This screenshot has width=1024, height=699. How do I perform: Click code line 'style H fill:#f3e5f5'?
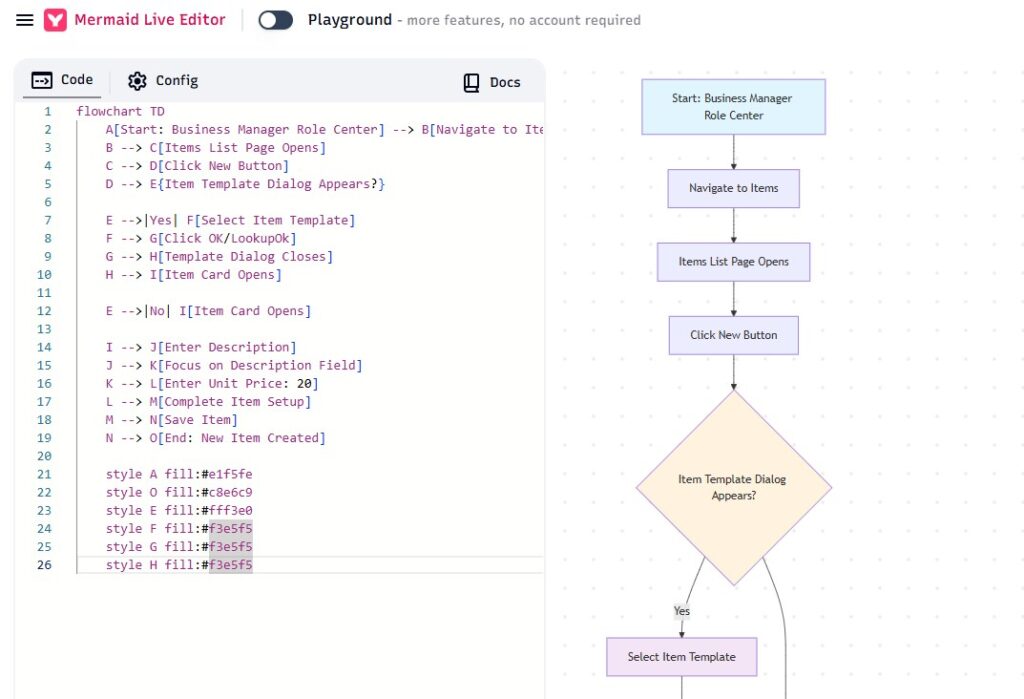[179, 565]
